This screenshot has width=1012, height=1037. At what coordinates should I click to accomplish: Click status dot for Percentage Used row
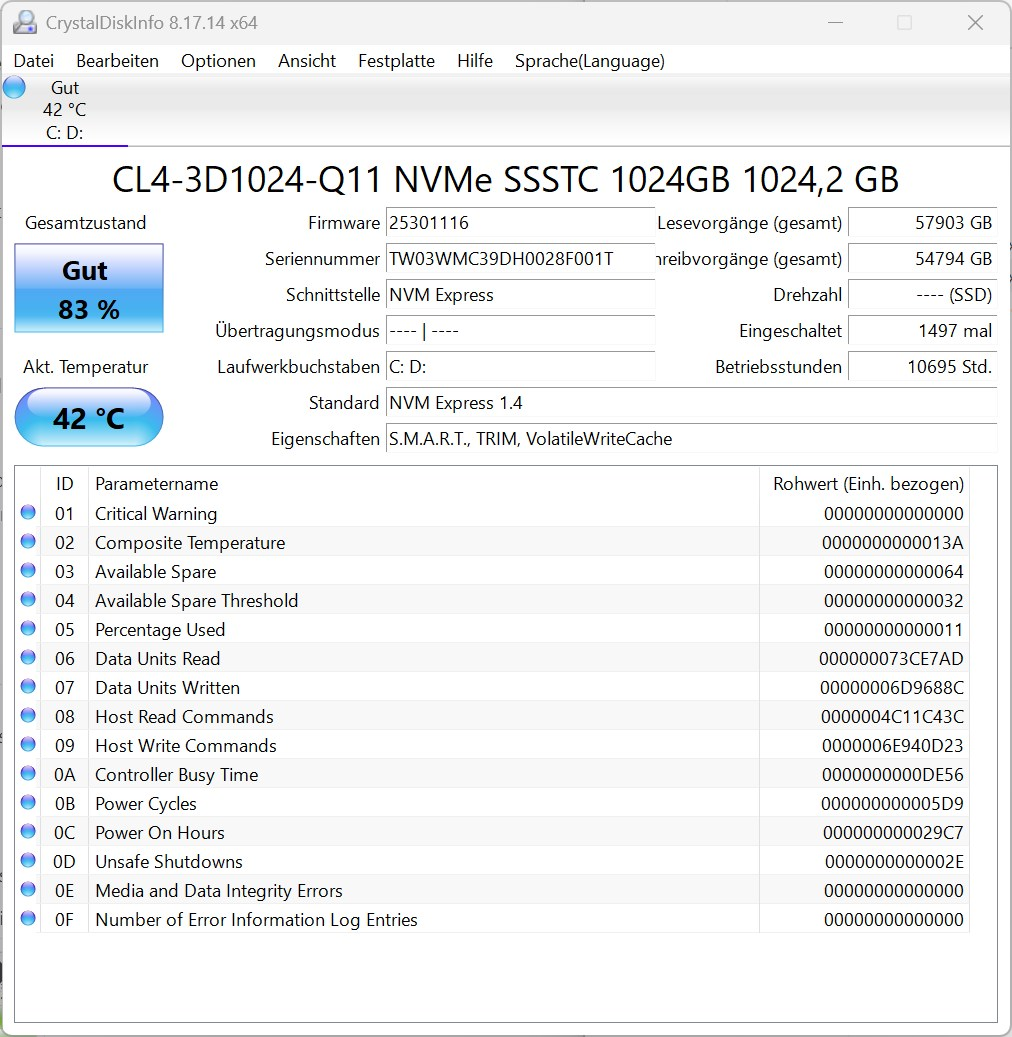coord(28,628)
